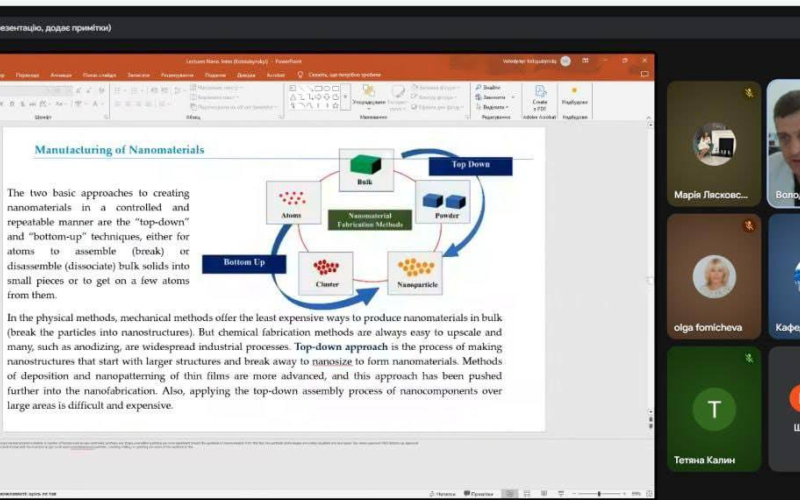Open the text direction dropdown
The width and height of the screenshot is (800, 500).
tap(216, 88)
